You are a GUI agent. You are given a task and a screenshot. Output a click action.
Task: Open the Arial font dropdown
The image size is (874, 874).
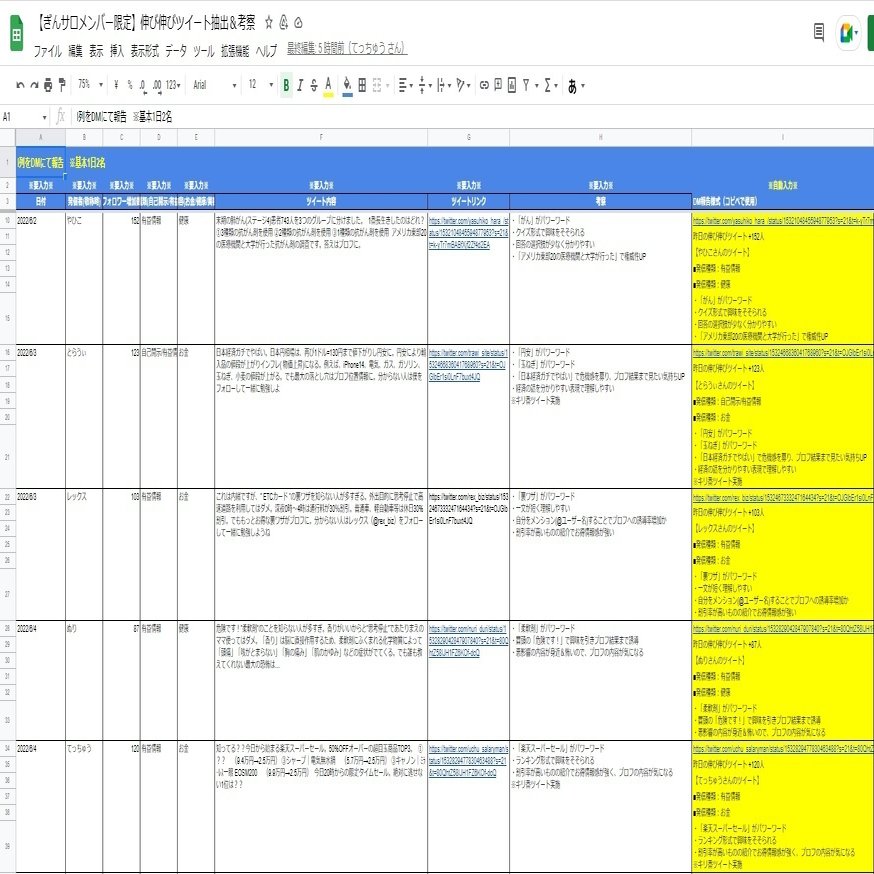coord(215,85)
